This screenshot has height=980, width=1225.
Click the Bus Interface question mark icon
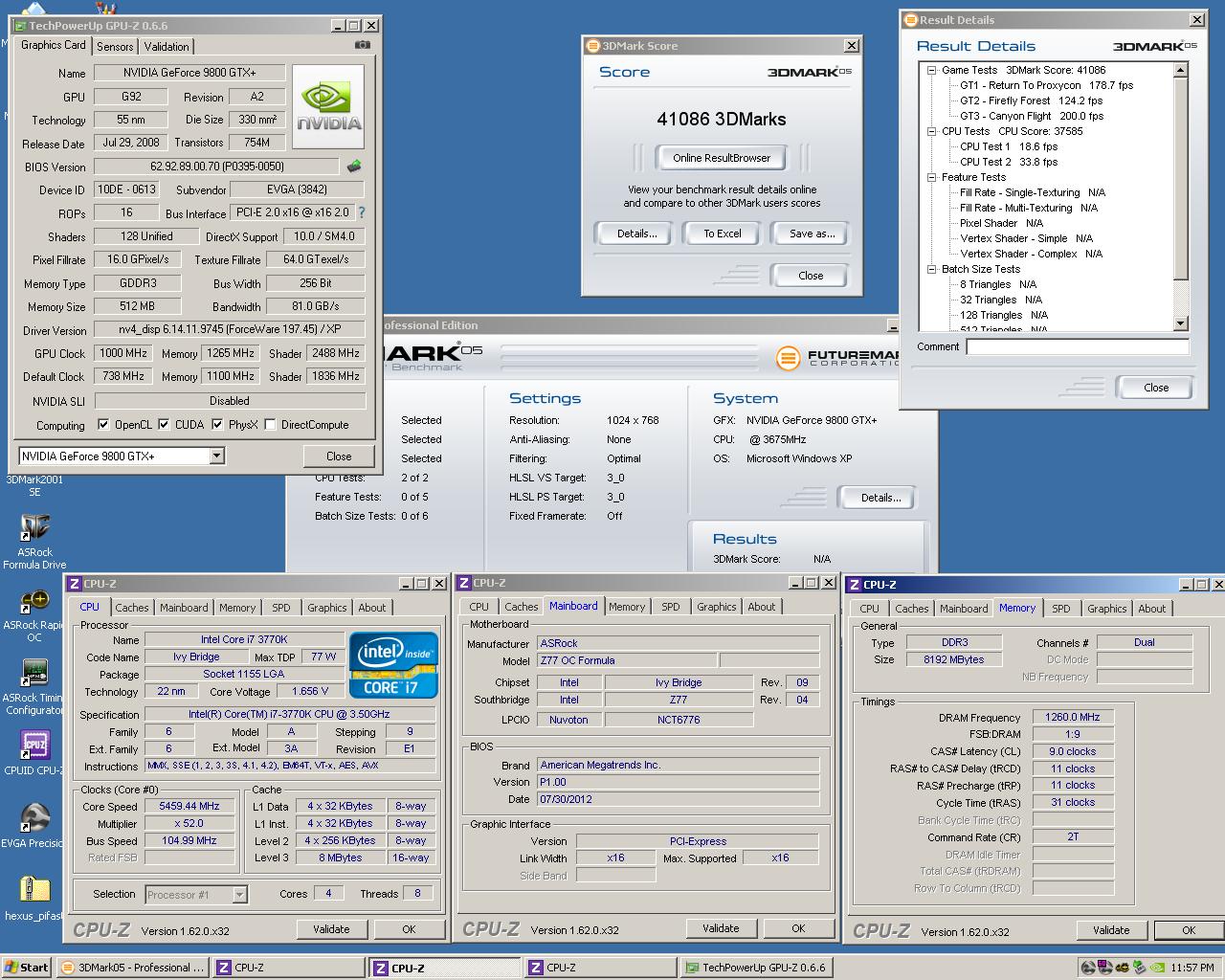coord(362,212)
